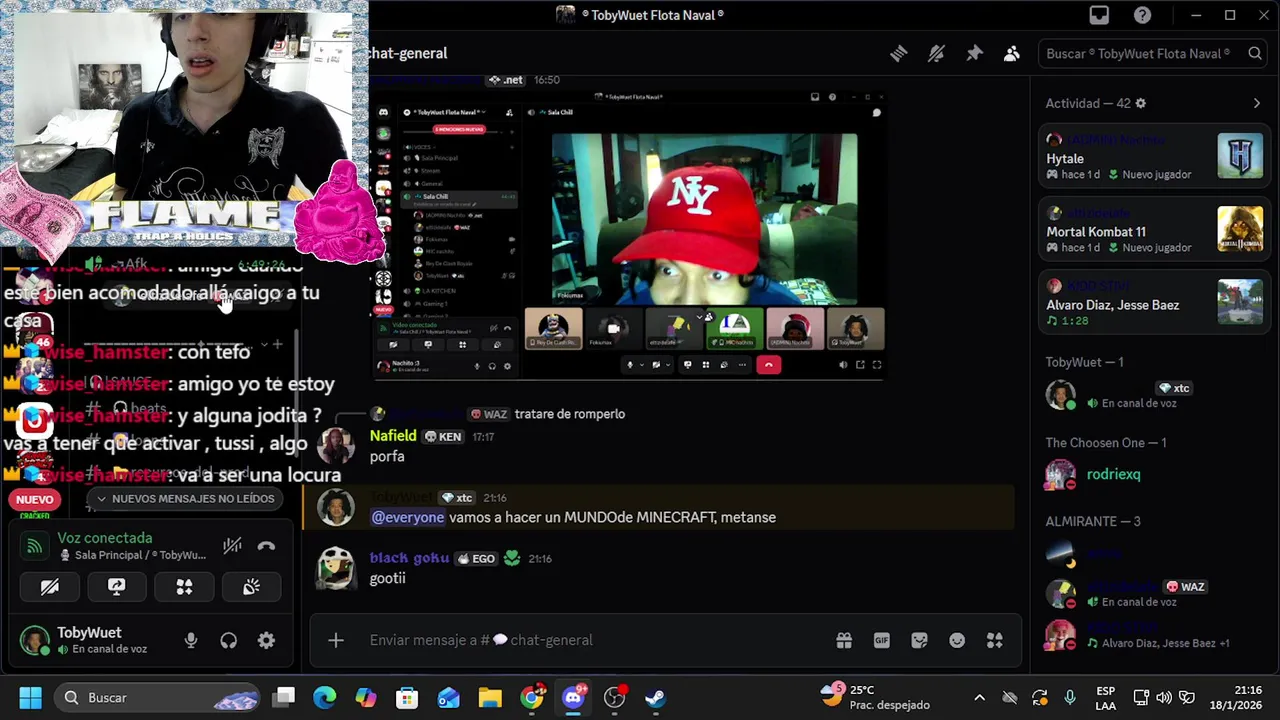Open the Alvaro Diaz, Jesse Baez activity card
The width and height of the screenshot is (1280, 720).
pos(1154,303)
